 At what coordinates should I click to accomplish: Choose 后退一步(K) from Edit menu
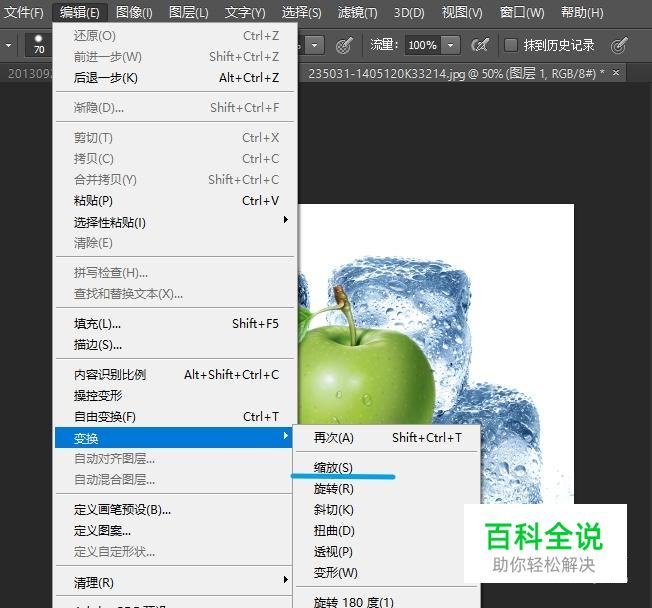click(x=176, y=78)
